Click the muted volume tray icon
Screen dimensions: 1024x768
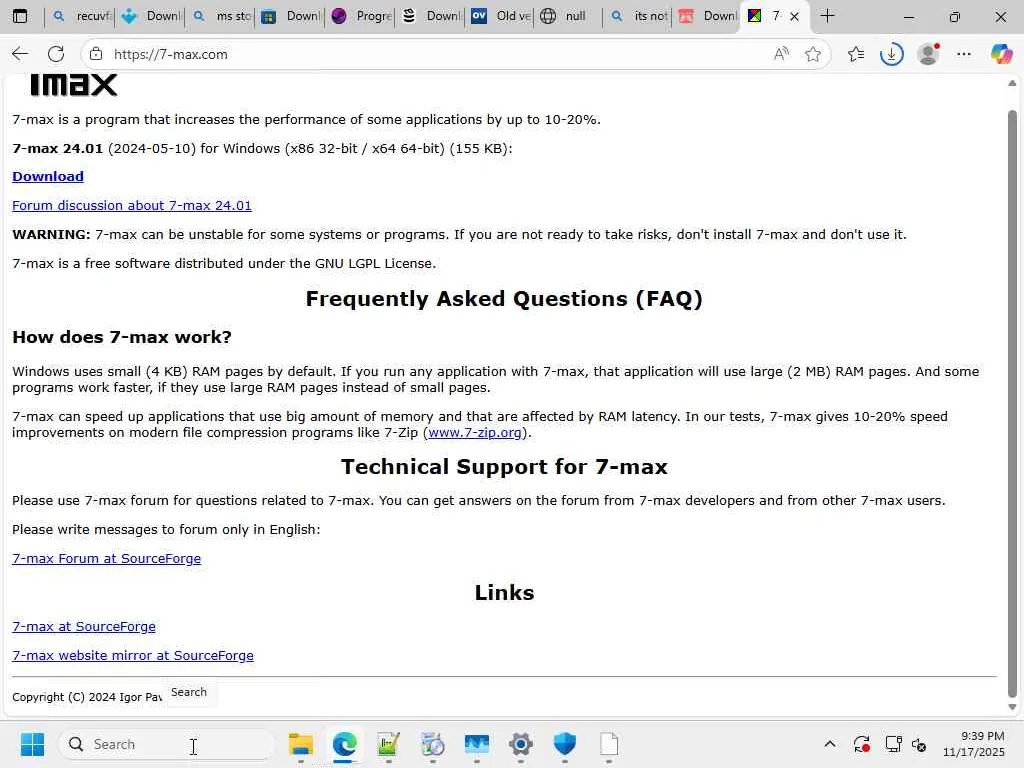(x=919, y=744)
